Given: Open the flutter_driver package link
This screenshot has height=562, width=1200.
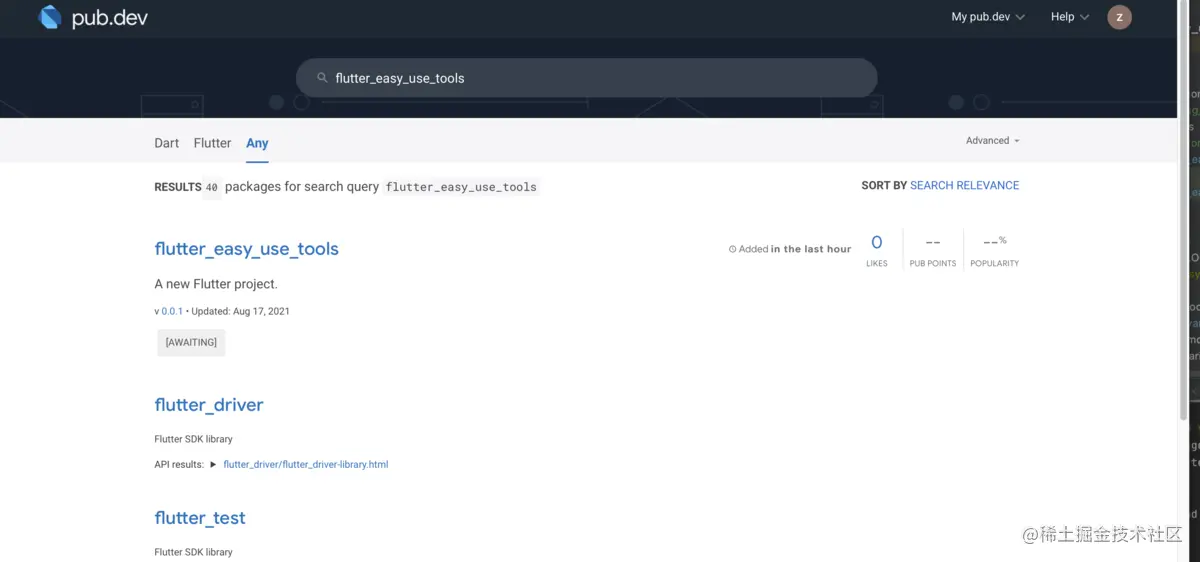Looking at the screenshot, I should 209,405.
